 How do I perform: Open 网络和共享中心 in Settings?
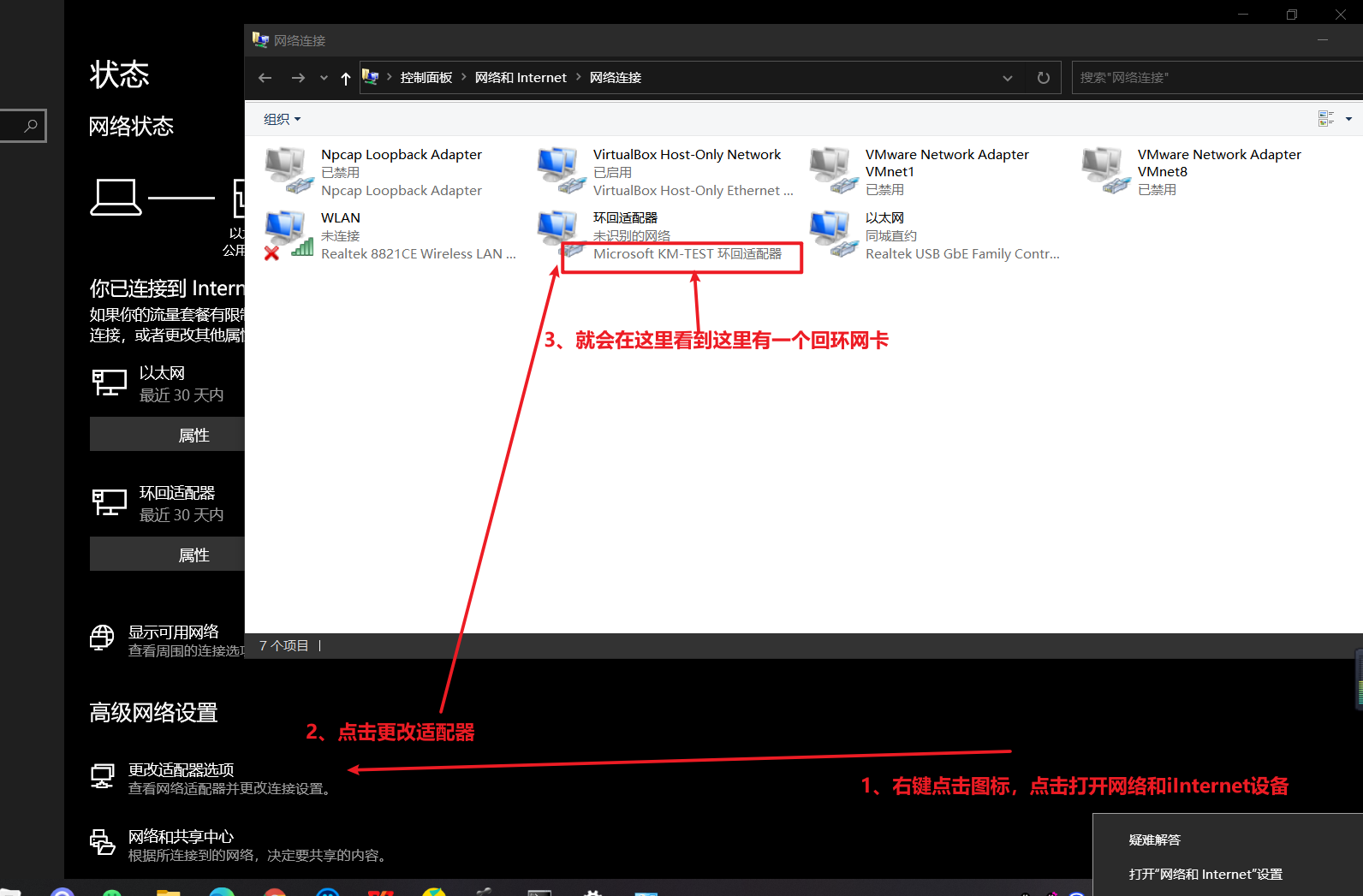click(181, 836)
